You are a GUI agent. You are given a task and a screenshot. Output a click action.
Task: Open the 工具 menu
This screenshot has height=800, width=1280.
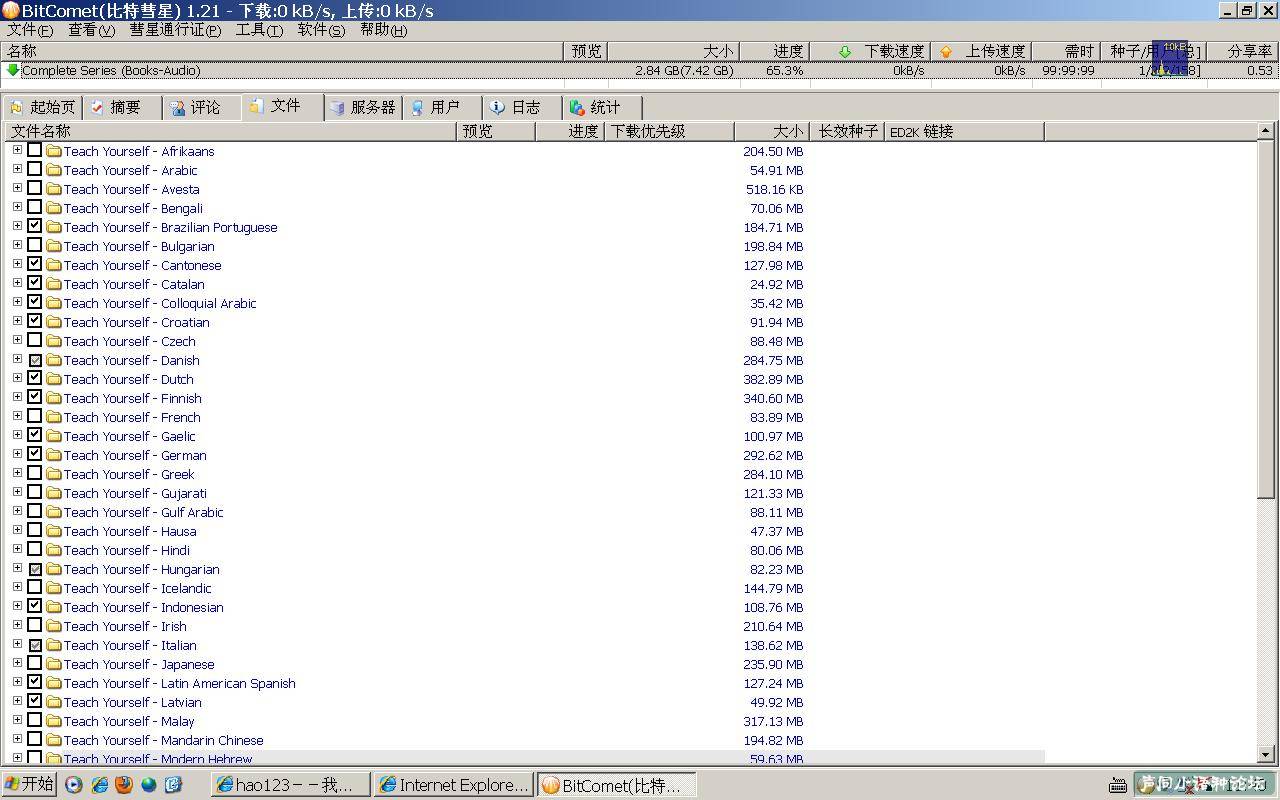click(259, 30)
